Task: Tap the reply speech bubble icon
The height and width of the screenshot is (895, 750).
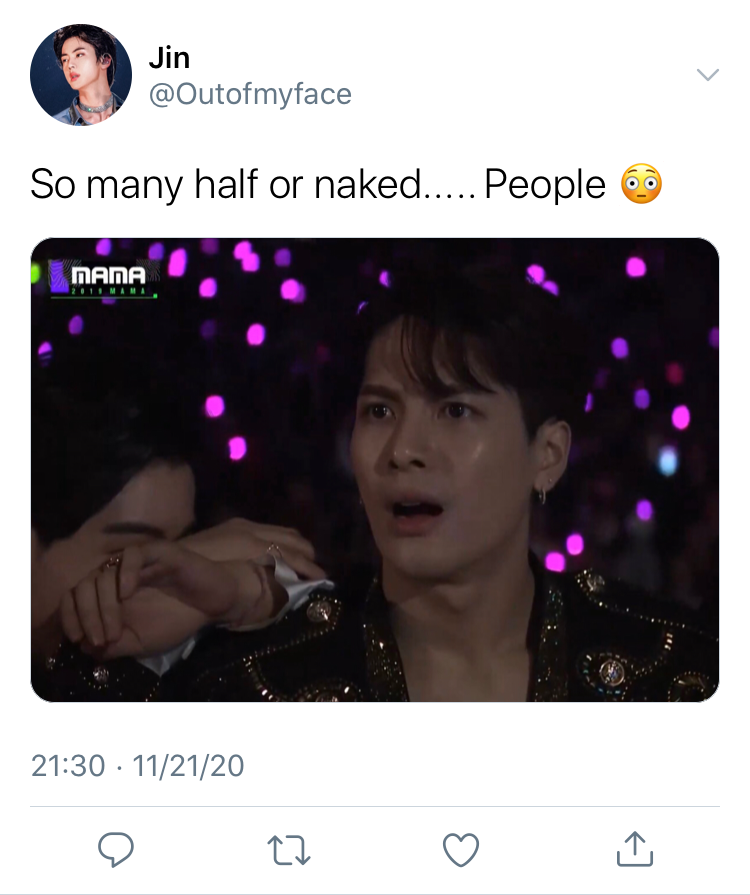Action: 116,849
